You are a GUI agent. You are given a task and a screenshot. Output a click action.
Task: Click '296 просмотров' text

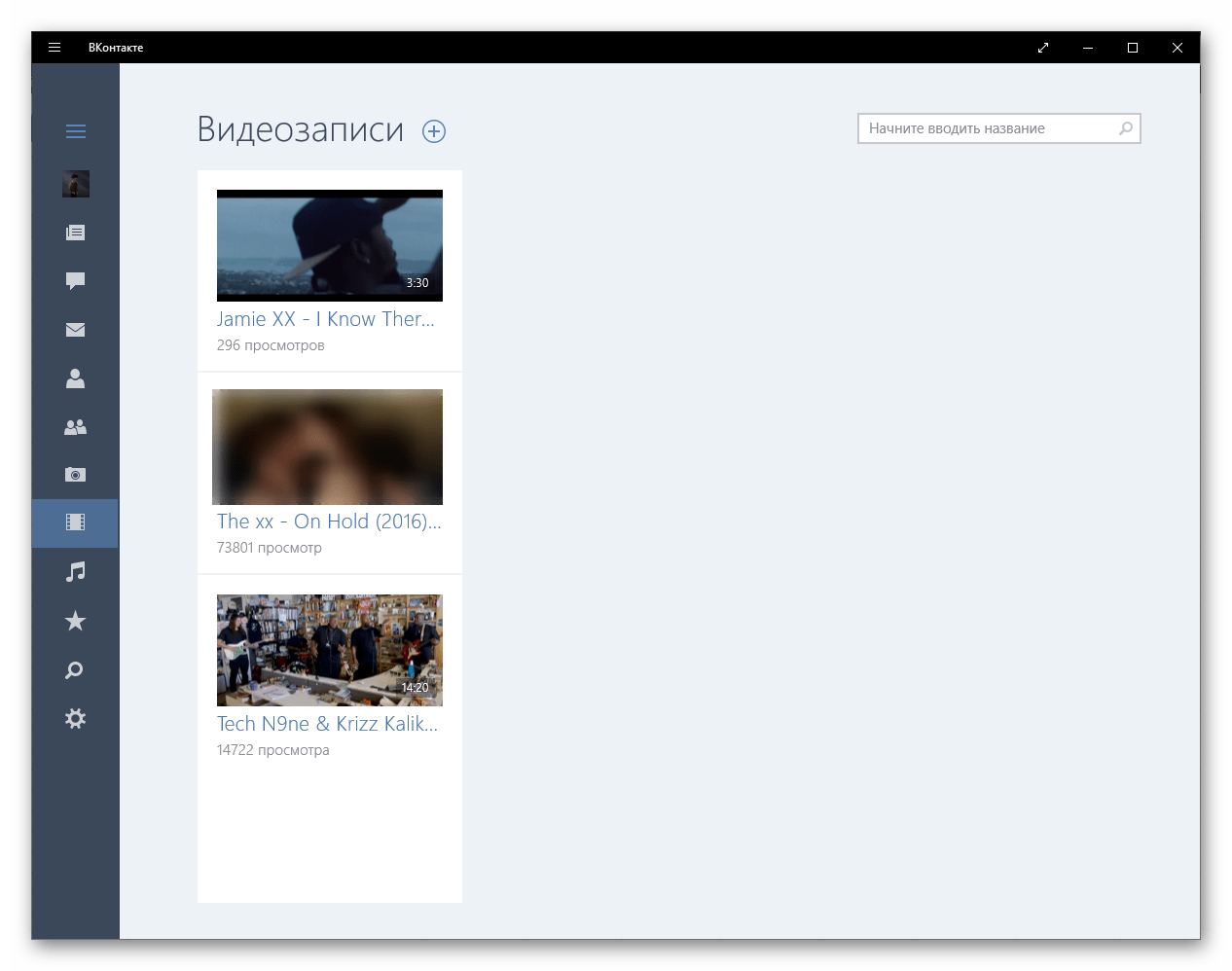click(271, 345)
